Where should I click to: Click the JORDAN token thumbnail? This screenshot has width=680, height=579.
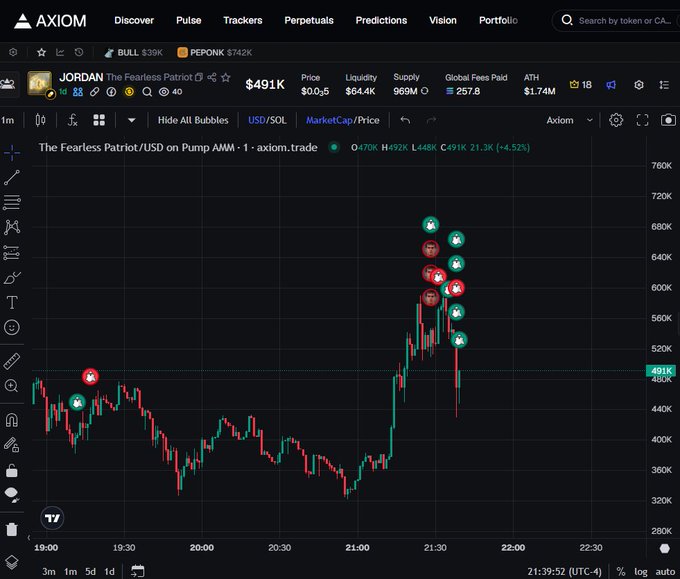(x=39, y=83)
